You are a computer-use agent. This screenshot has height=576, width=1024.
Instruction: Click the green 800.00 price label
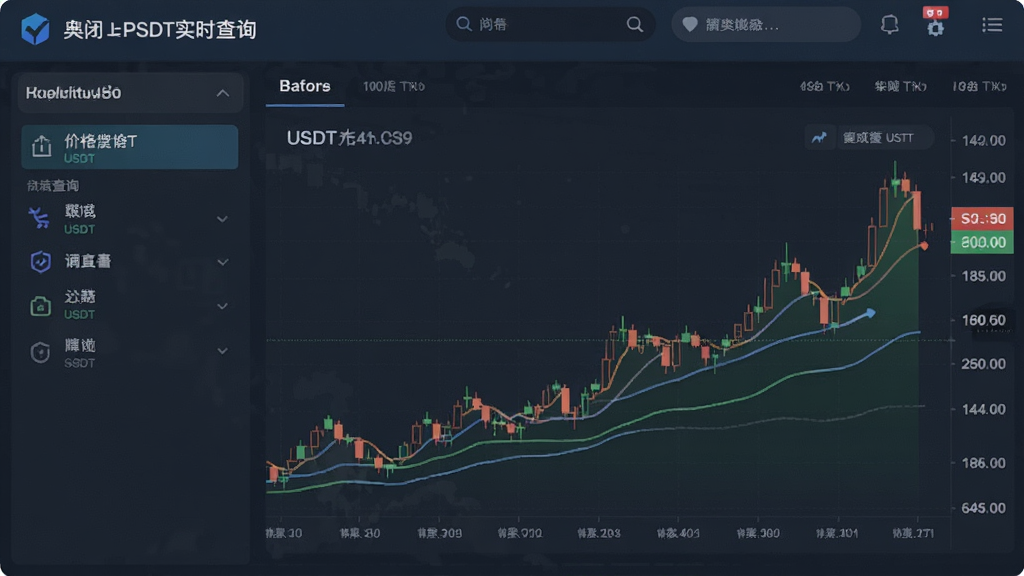click(982, 242)
